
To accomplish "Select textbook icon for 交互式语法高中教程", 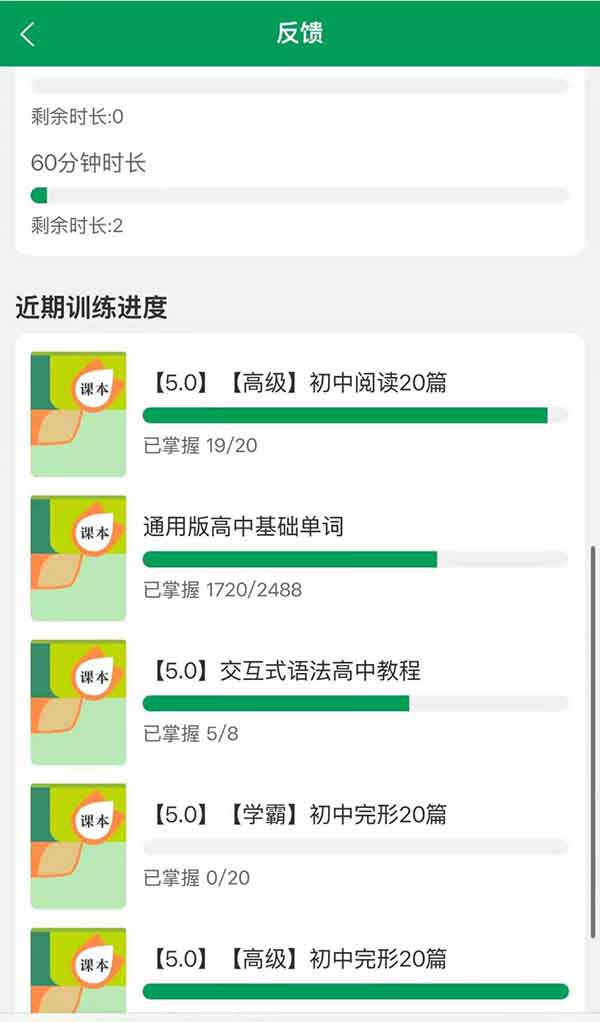I will (78, 701).
